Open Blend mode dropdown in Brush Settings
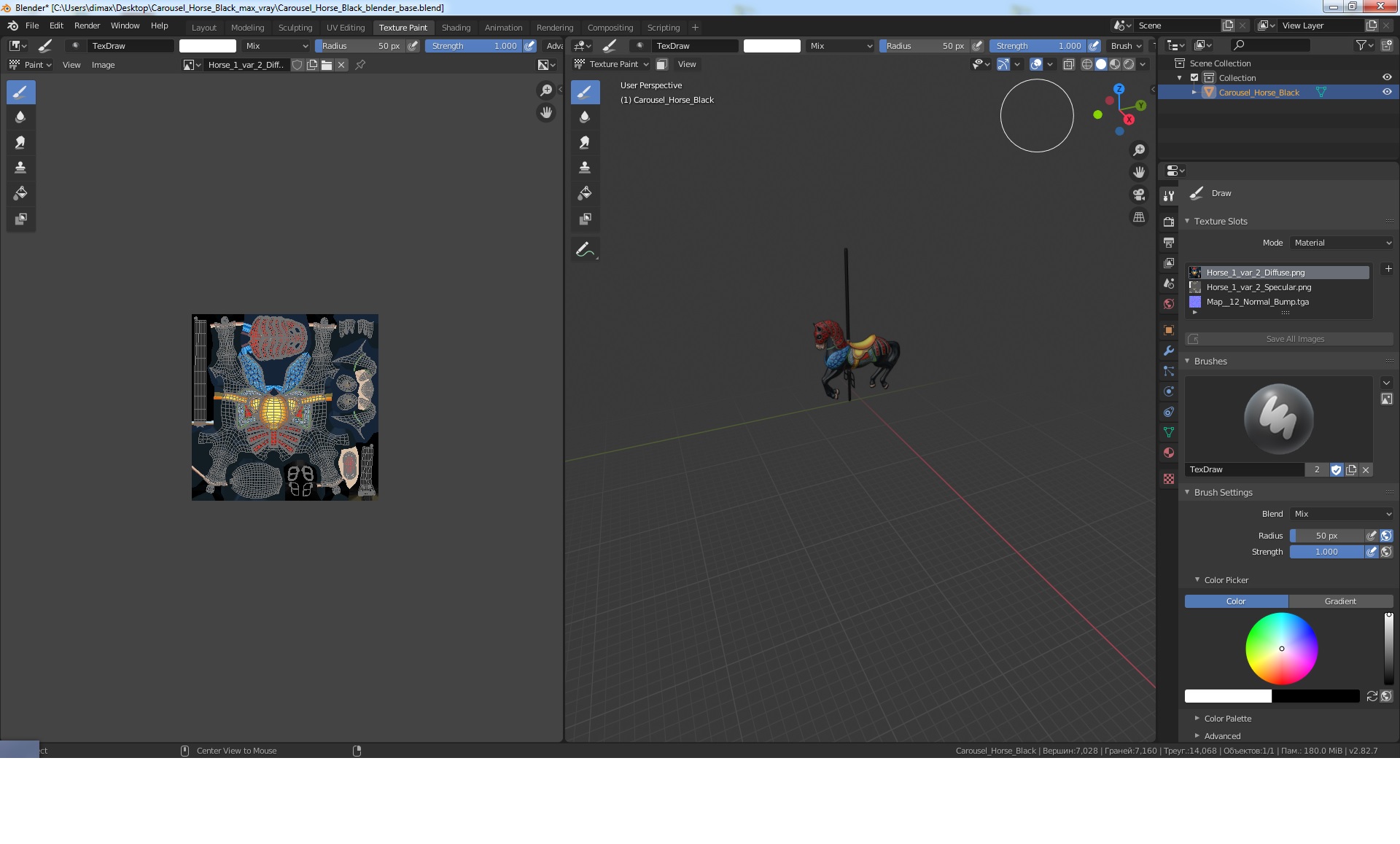 click(1342, 514)
